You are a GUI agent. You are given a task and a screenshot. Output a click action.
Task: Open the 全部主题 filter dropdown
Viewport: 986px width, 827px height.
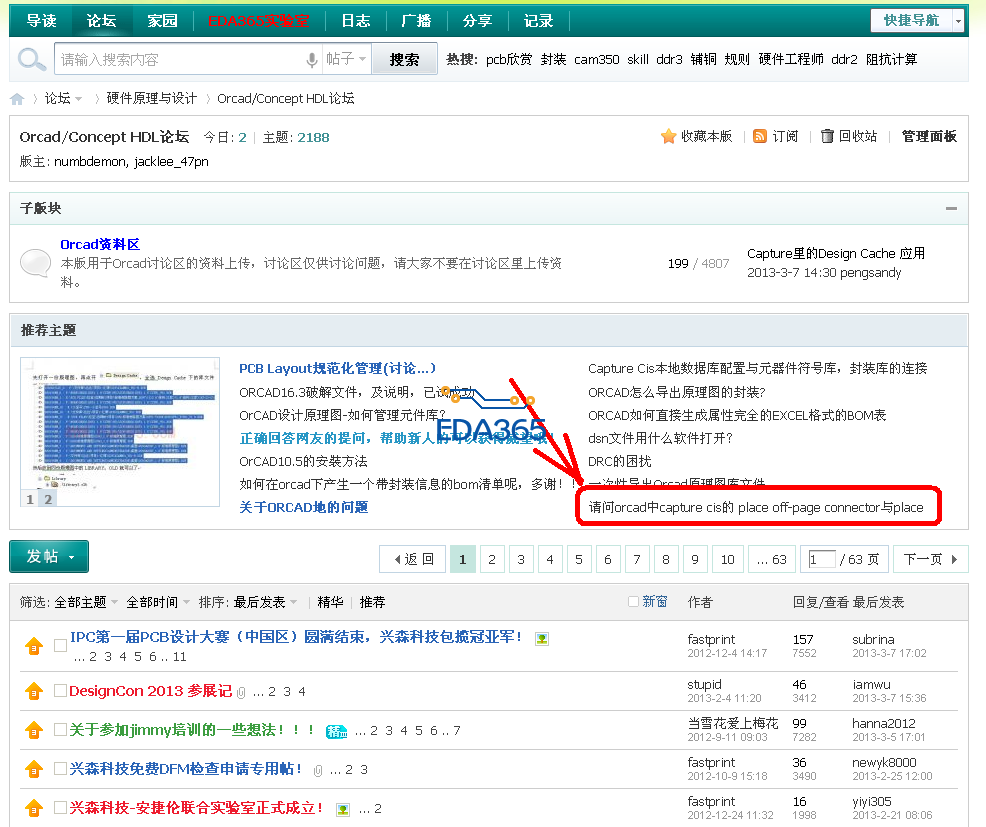click(x=86, y=602)
